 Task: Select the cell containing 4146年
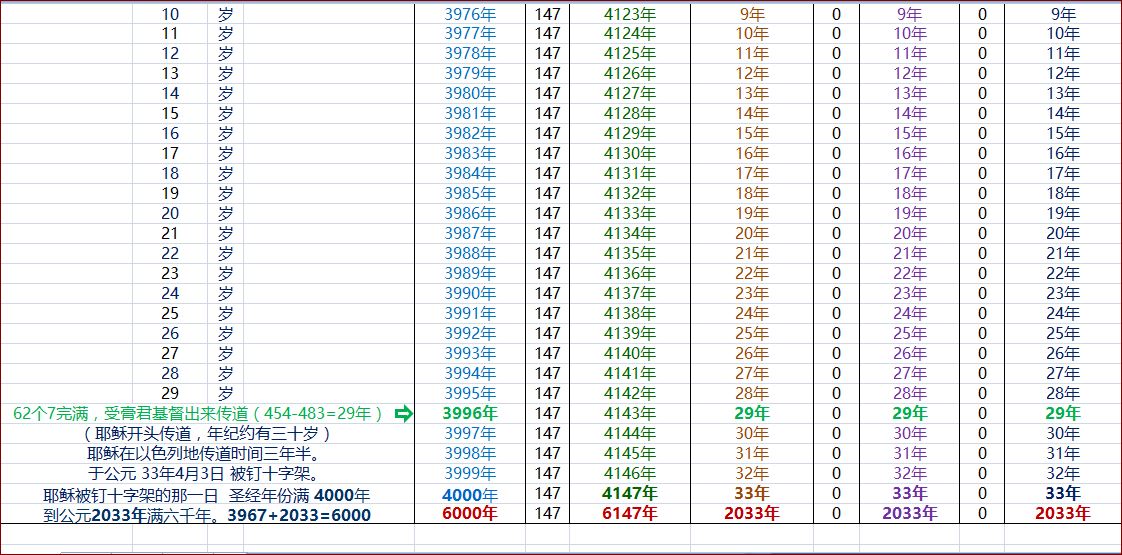point(630,473)
